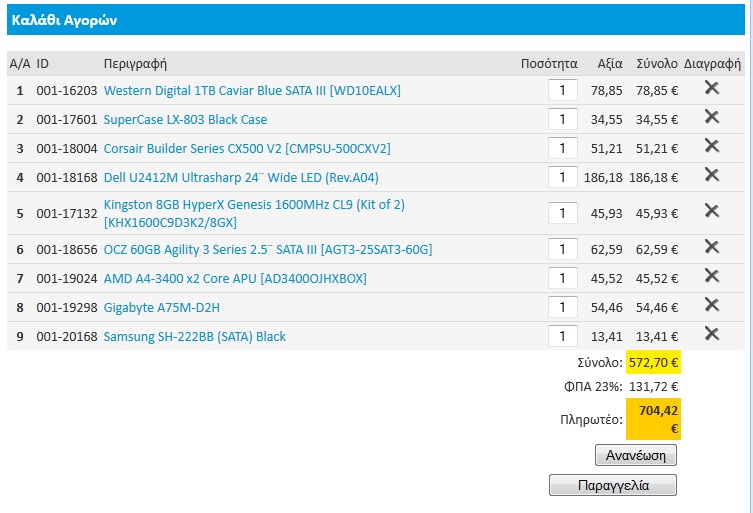Remove OCZ 60GB Agility 3 from cart
The height and width of the screenshot is (513, 753).
point(712,247)
